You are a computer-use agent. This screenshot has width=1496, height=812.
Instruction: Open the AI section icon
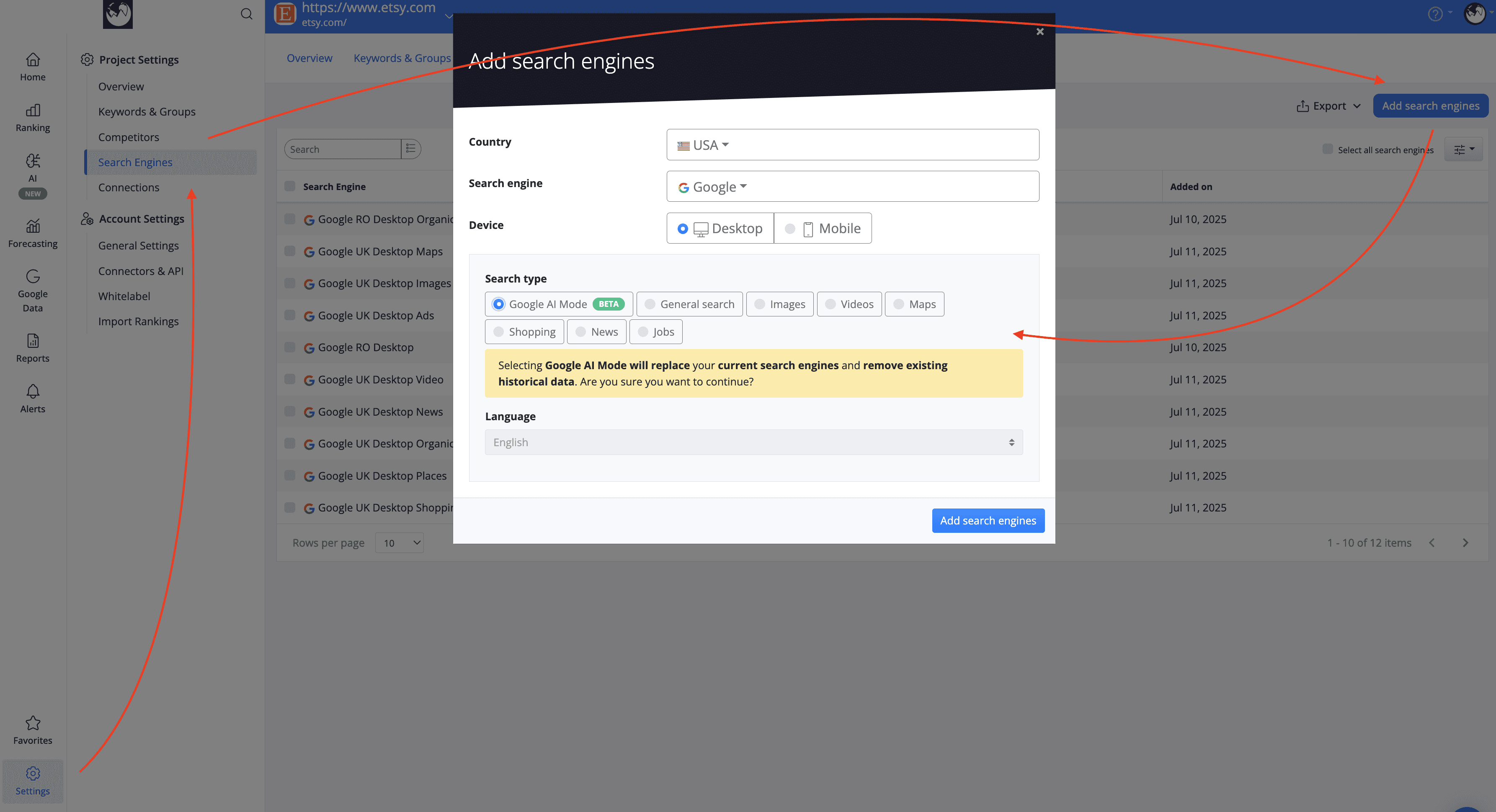tap(33, 160)
